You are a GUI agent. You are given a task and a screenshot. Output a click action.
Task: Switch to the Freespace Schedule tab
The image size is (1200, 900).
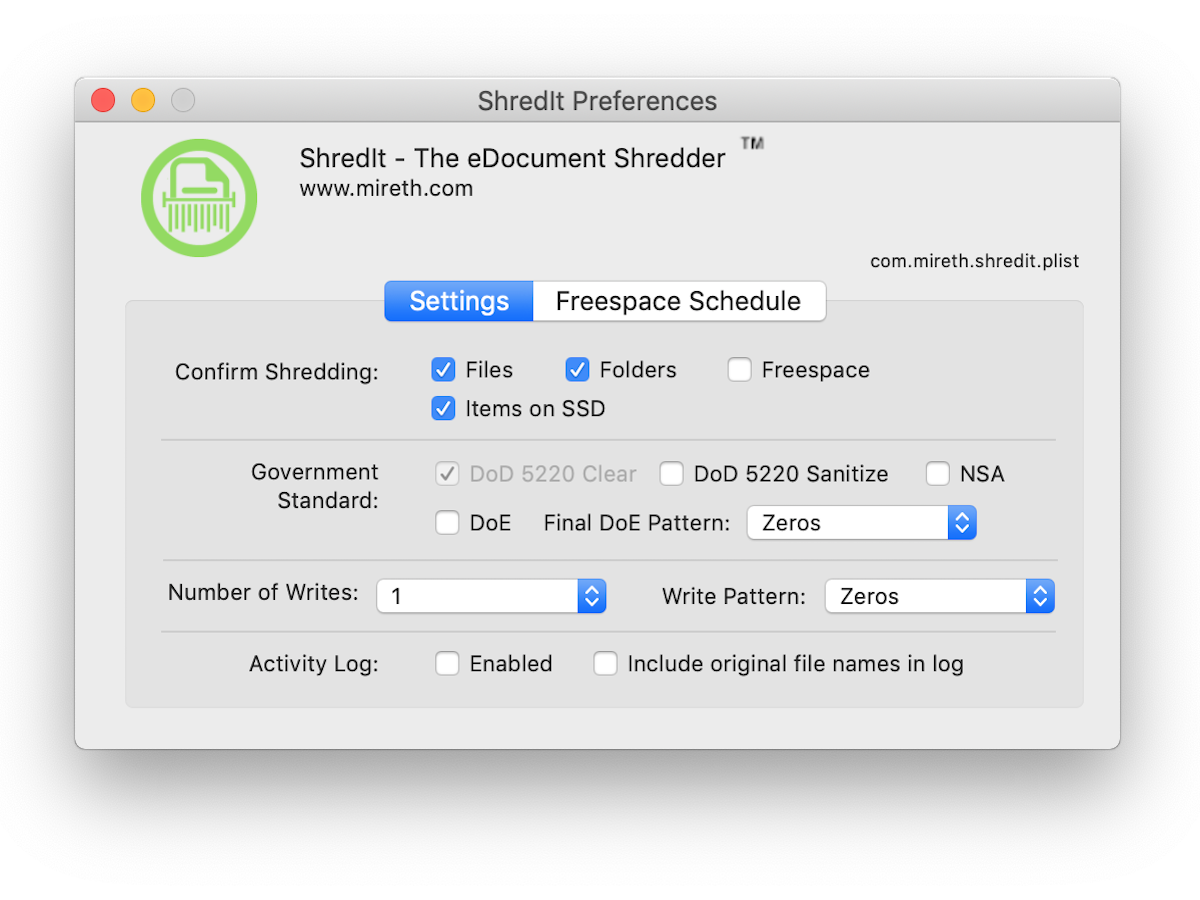(678, 301)
